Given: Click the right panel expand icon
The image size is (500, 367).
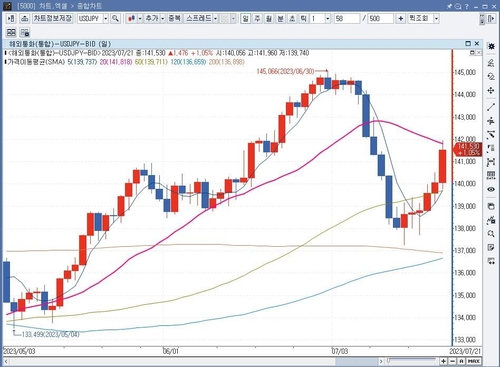Looking at the screenshot, I should 491,18.
